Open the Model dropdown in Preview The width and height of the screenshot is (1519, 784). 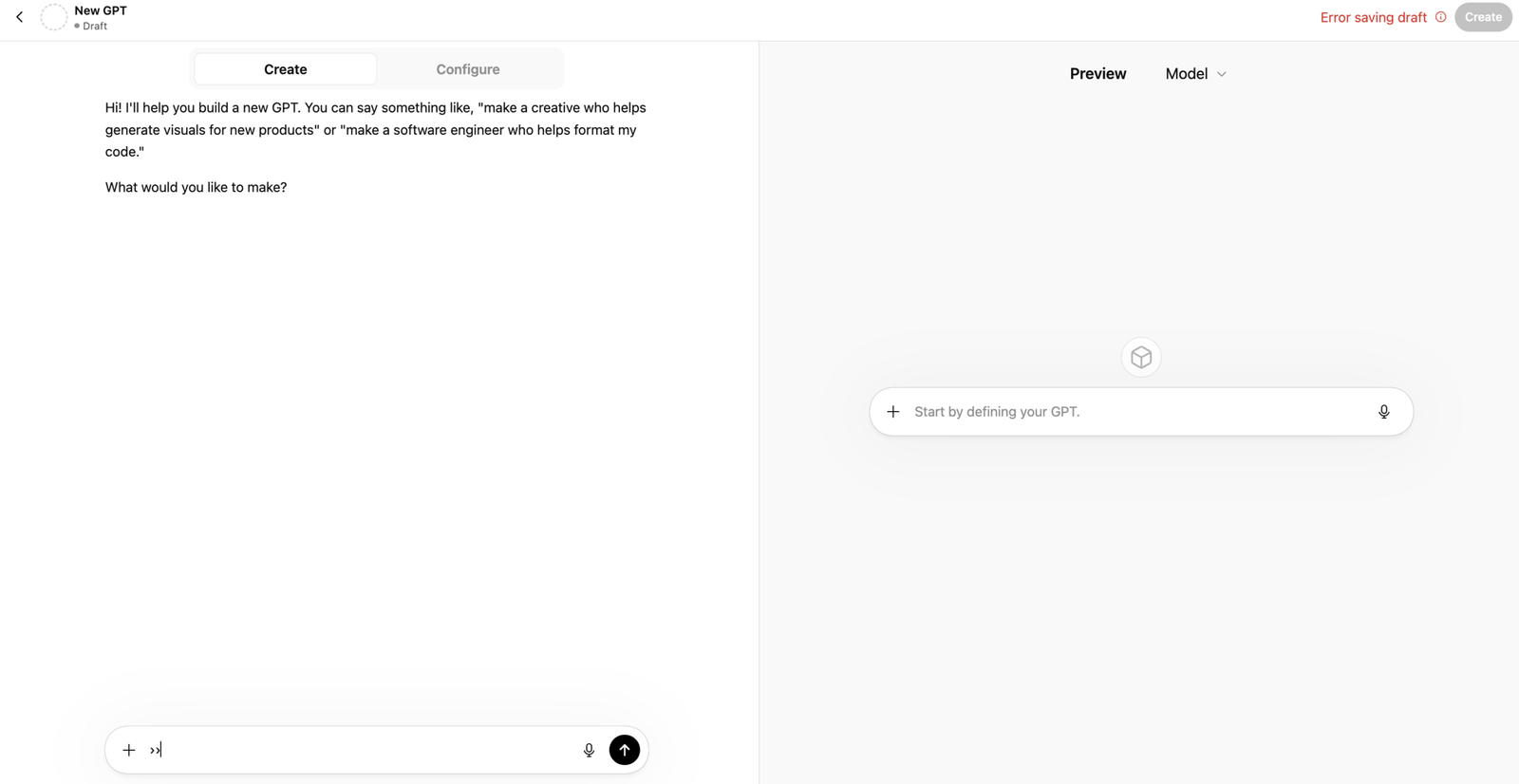tap(1196, 74)
